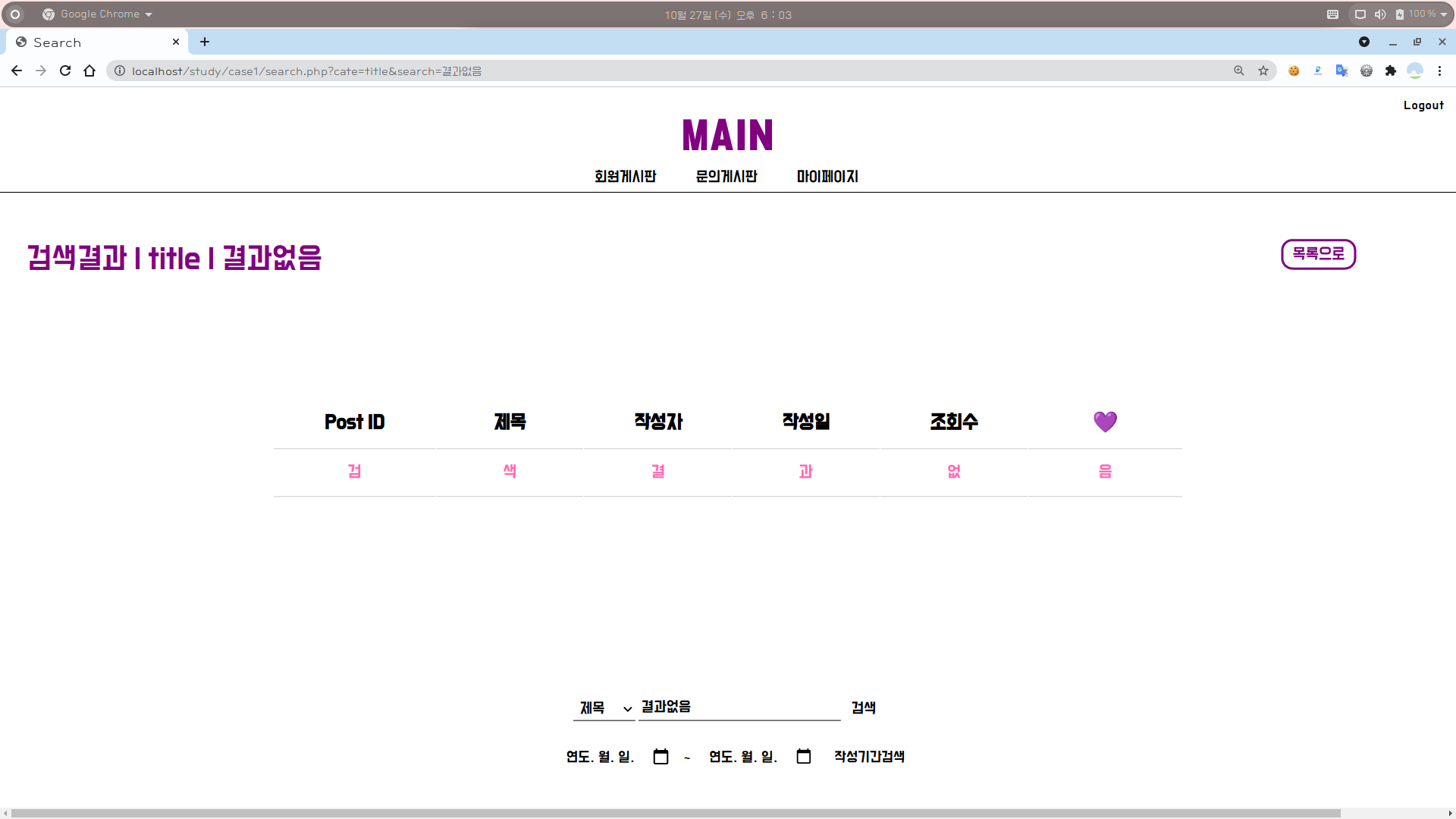Click the search text field containing 결과없음
Image resolution: width=1456 pixels, height=819 pixels.
point(739,707)
